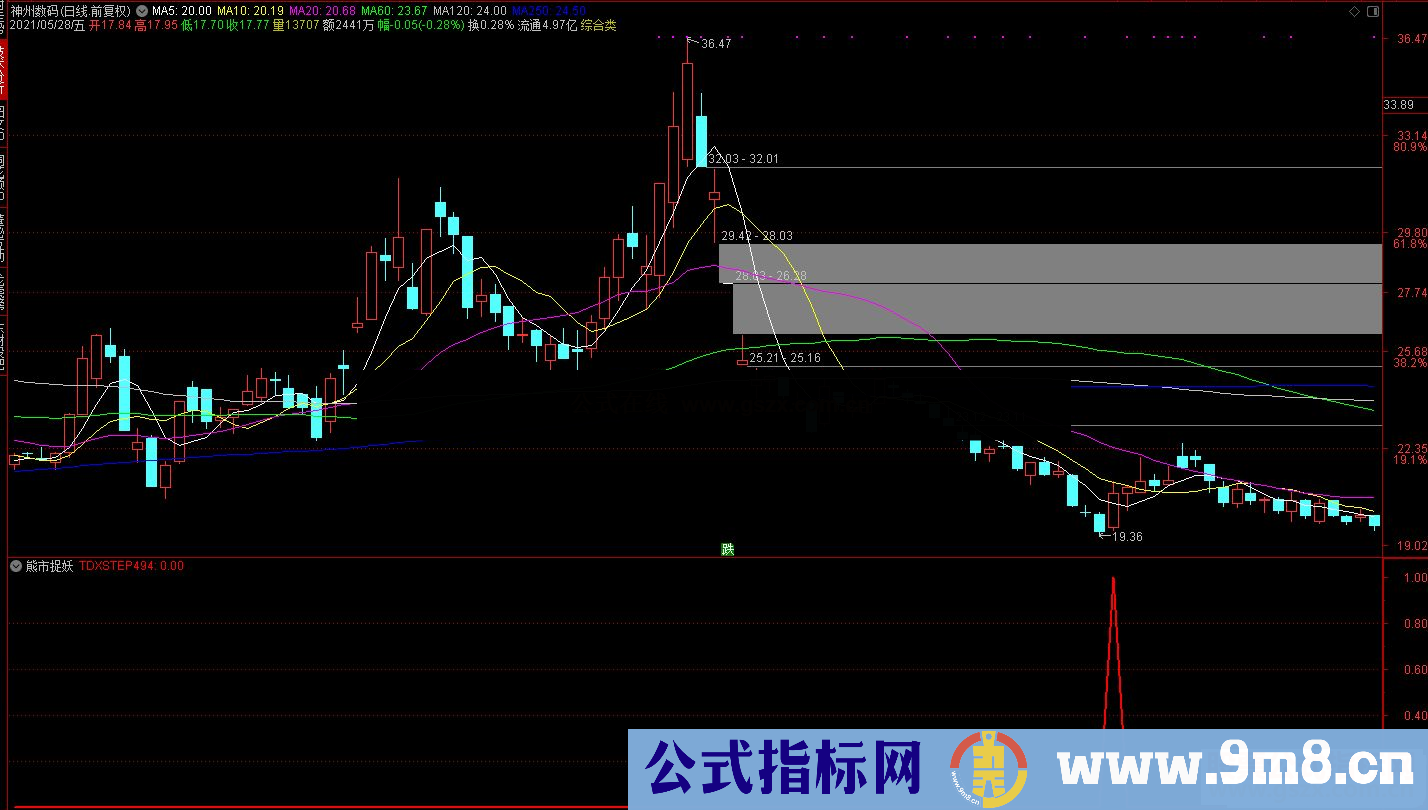1428x810 pixels.
Task: Open the 日线 period selector in title
Action: (78, 9)
